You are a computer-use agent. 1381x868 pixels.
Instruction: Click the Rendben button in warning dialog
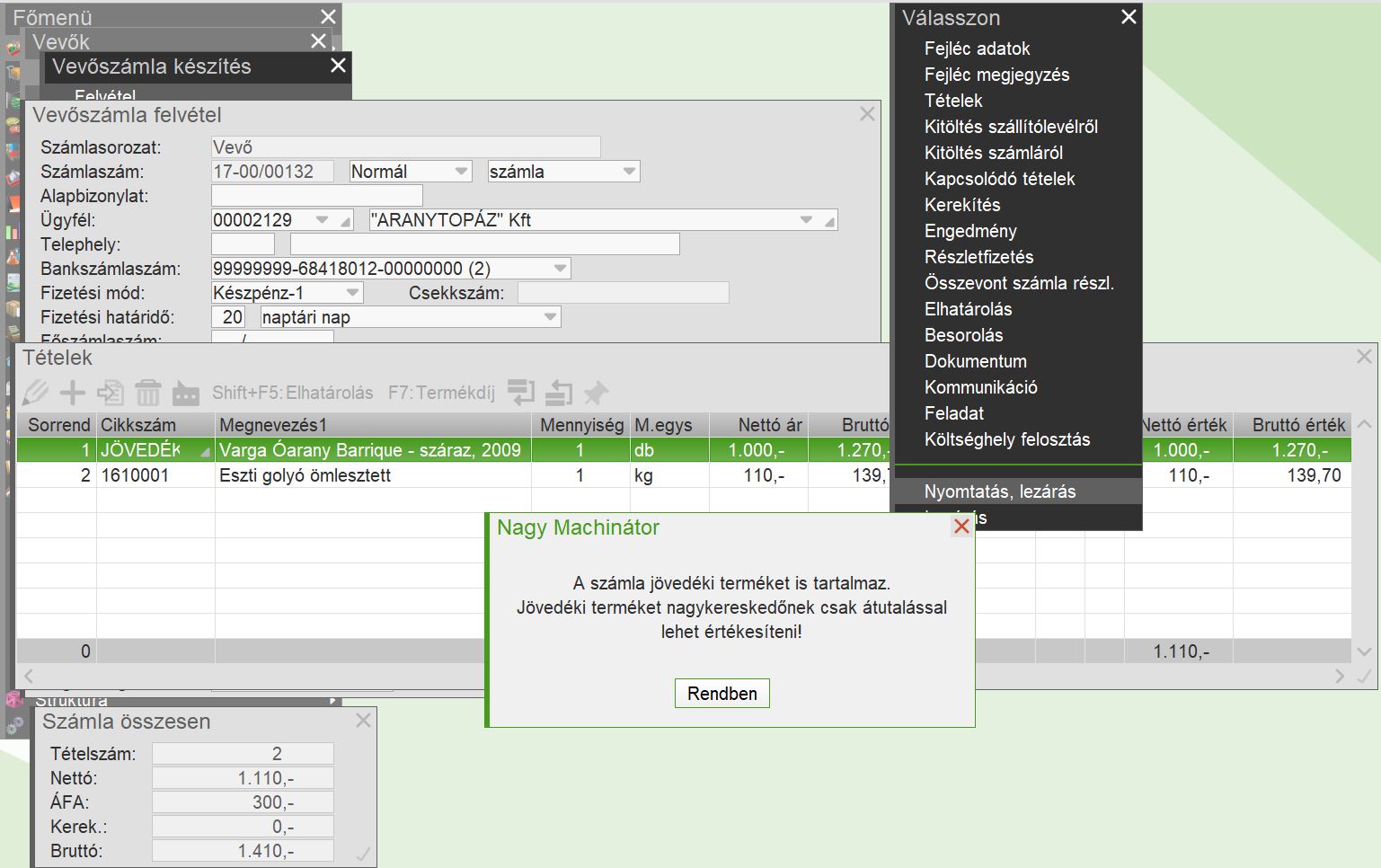click(x=722, y=693)
